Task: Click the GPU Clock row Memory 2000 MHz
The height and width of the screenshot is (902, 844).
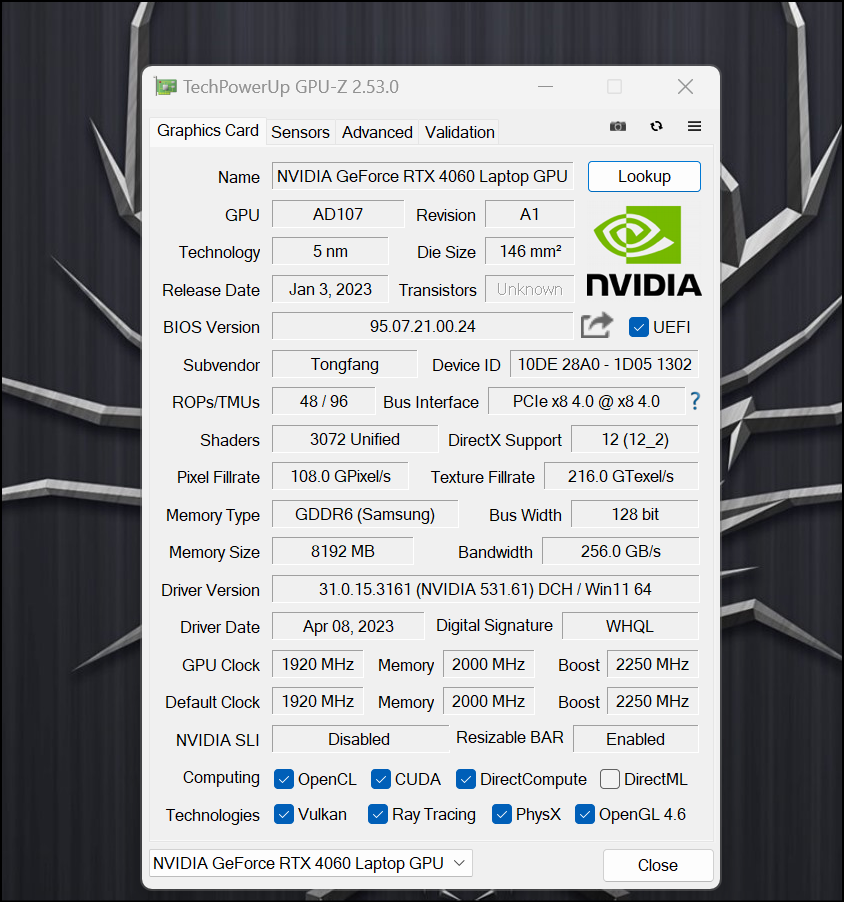Action: (x=488, y=664)
